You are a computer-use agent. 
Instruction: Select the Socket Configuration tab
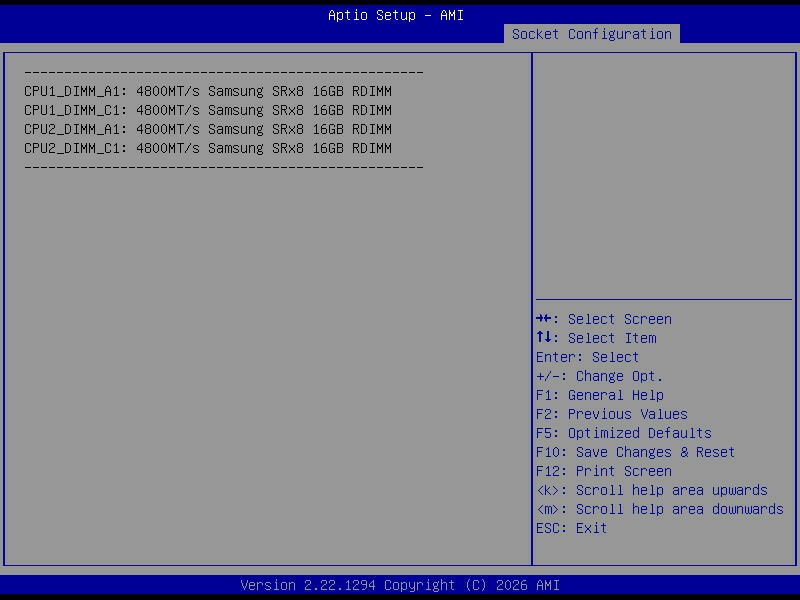tap(591, 34)
